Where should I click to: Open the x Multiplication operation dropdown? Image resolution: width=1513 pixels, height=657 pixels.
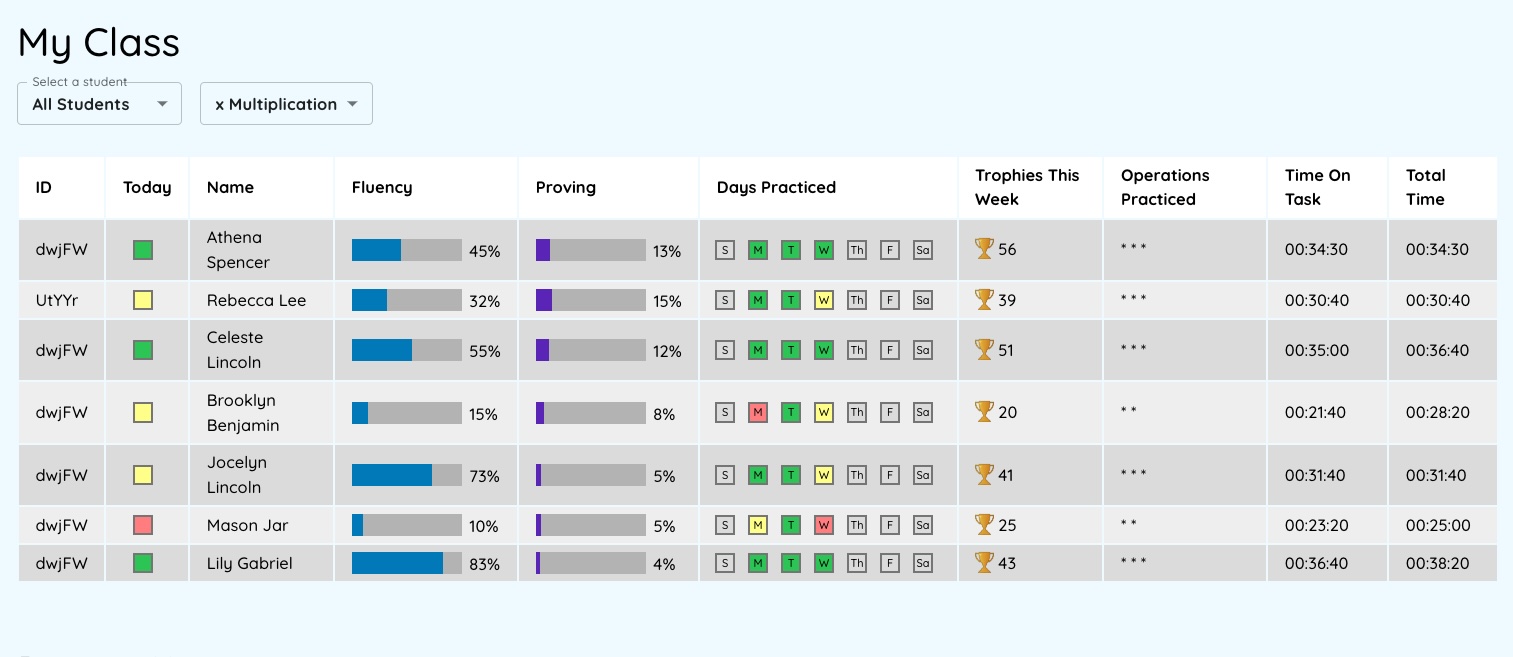pos(286,104)
